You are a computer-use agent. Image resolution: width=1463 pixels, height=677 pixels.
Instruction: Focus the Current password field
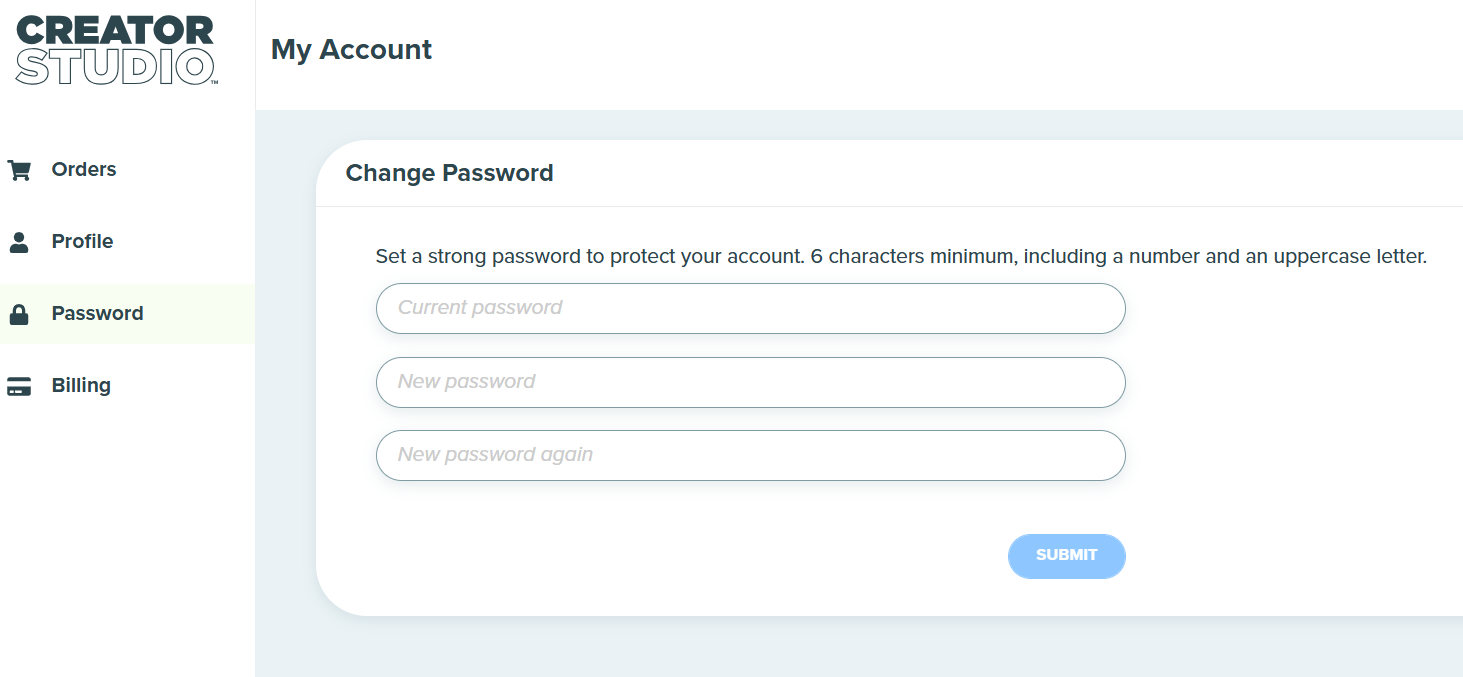(750, 308)
